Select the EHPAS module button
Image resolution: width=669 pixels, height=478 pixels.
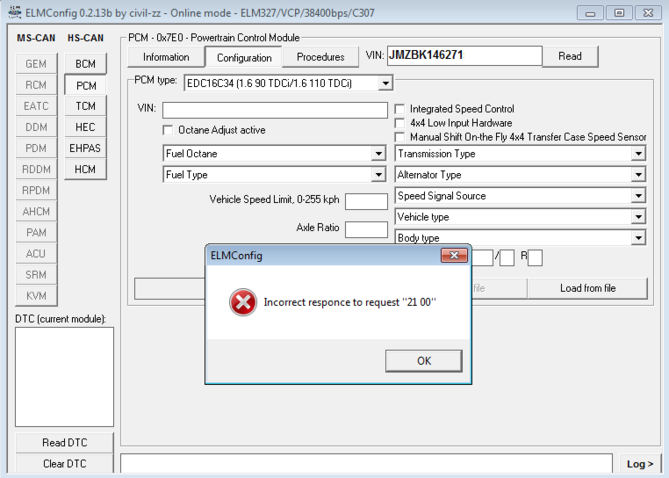85,148
